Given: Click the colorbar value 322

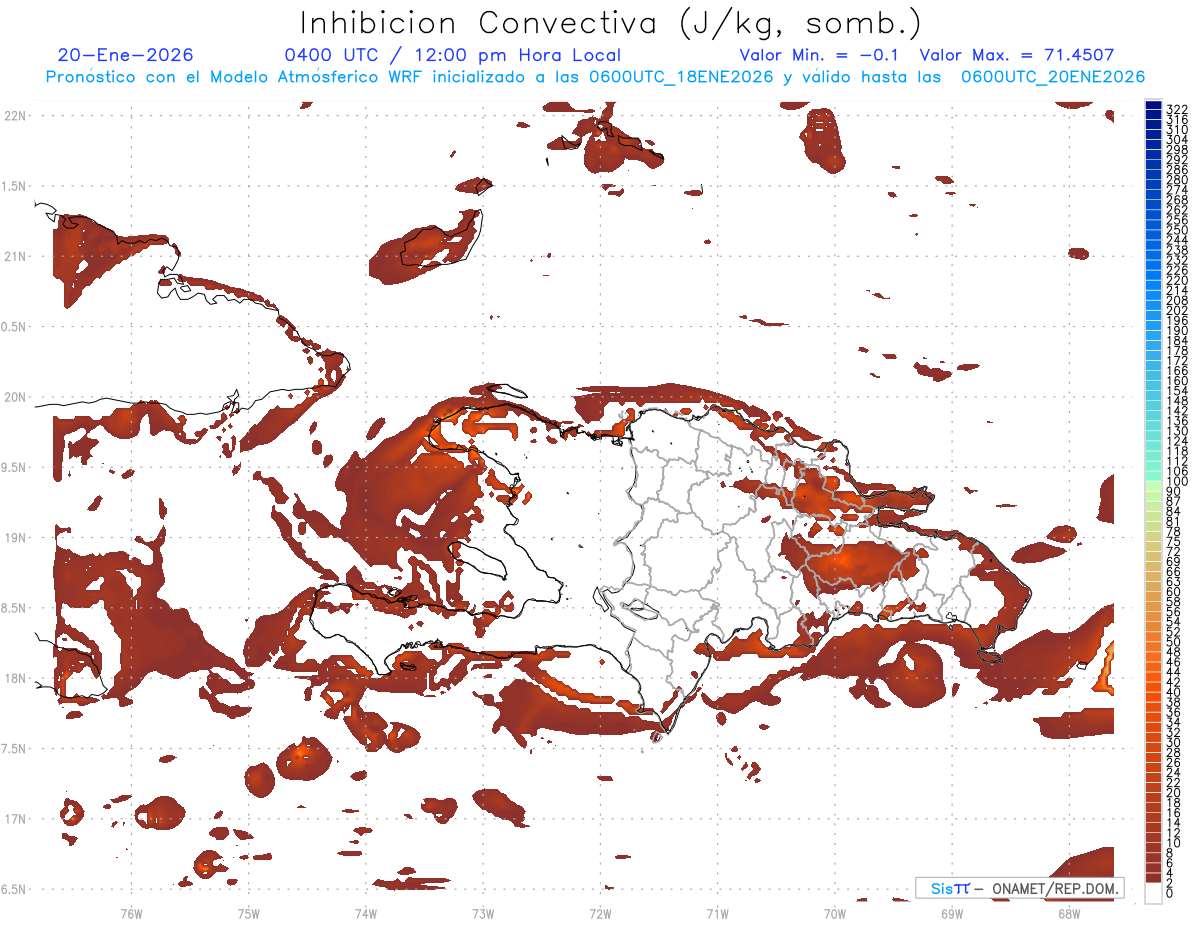Looking at the screenshot, I should pyautogui.click(x=1177, y=108).
